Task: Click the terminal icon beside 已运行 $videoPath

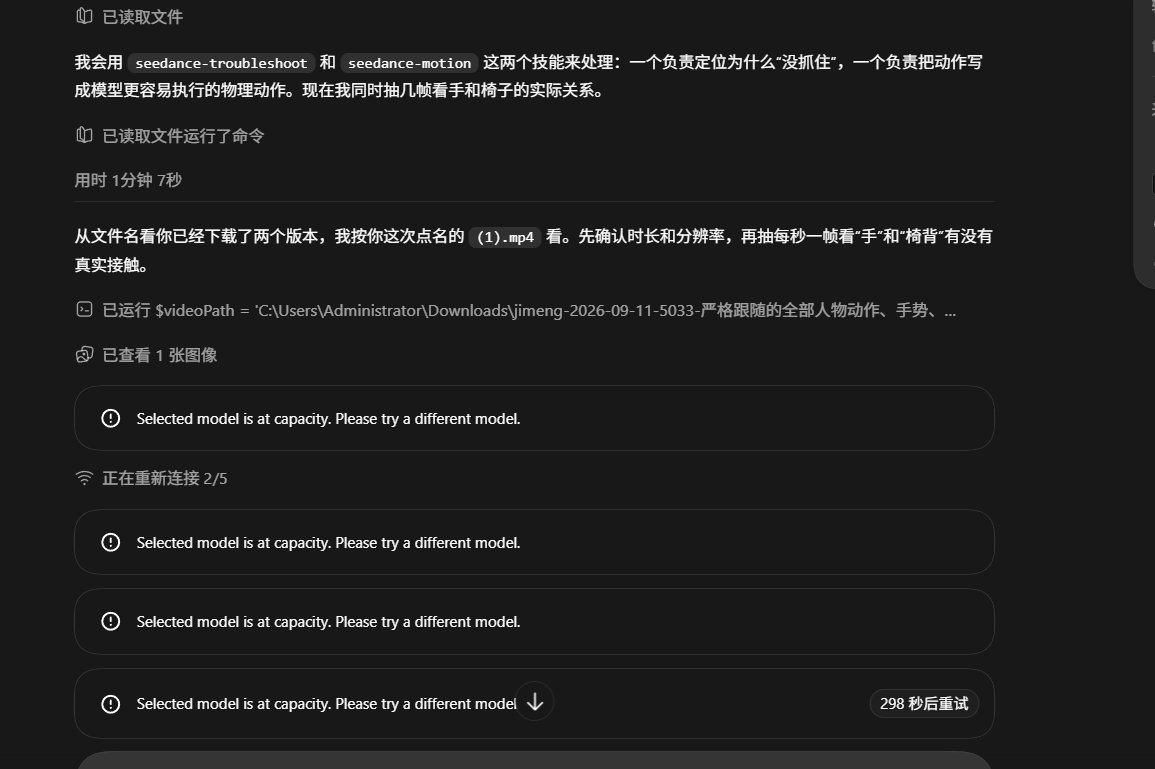Action: pos(84,309)
